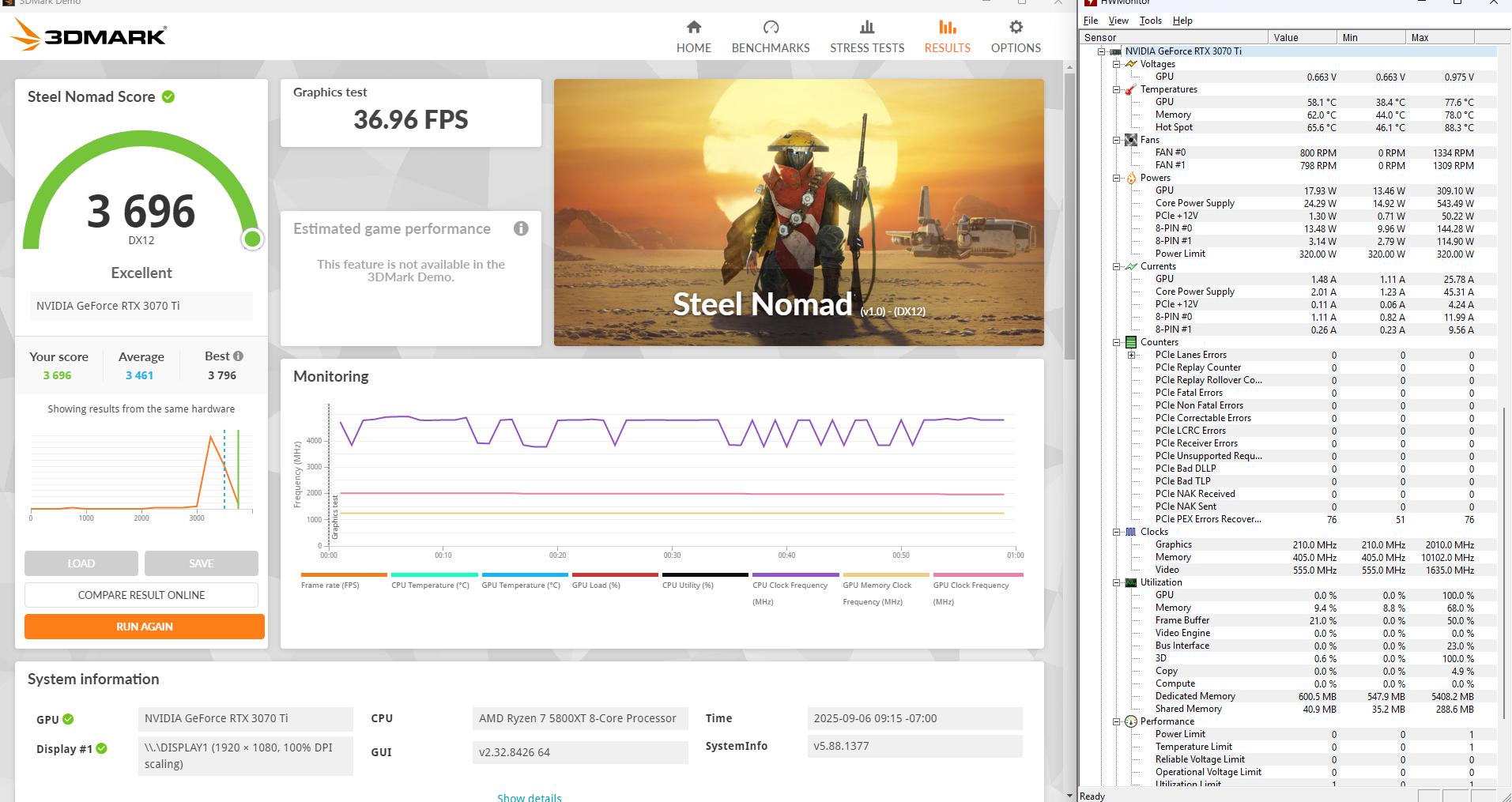The image size is (1512, 802).
Task: Toggle CPU Clock Frequency legend series
Action: 796,589
